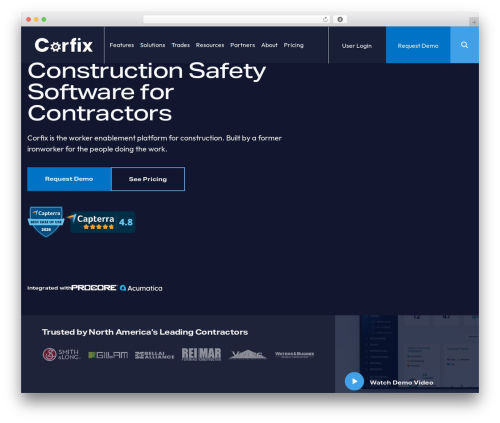Click the Capterra Best Ease of Use badge
The width and height of the screenshot is (500, 423).
click(46, 222)
